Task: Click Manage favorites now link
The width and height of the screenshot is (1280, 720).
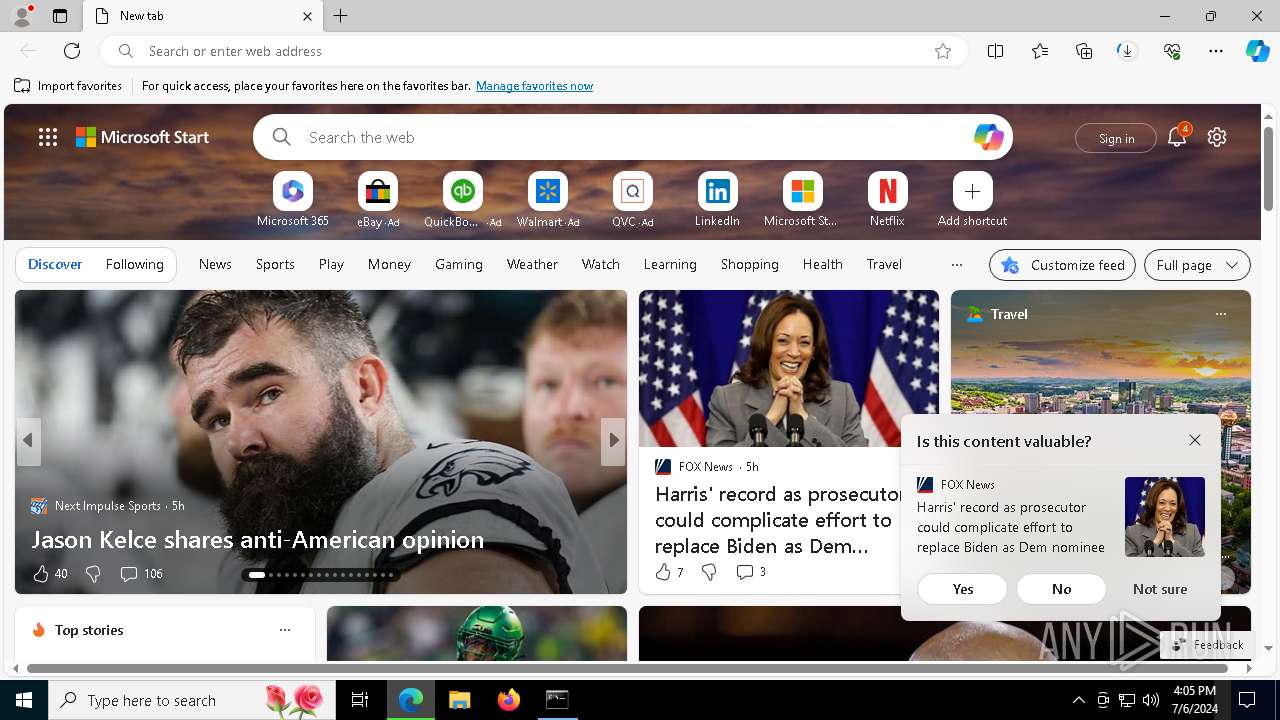Action: click(x=534, y=86)
